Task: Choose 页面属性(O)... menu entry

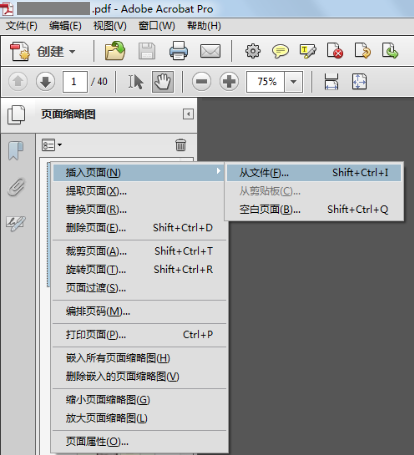Action: [x=139, y=442]
